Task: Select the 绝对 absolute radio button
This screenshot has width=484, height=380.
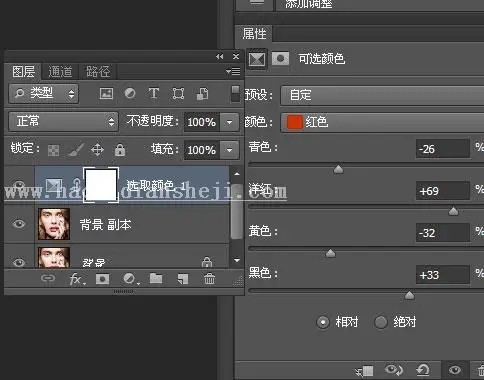Action: [x=381, y=322]
